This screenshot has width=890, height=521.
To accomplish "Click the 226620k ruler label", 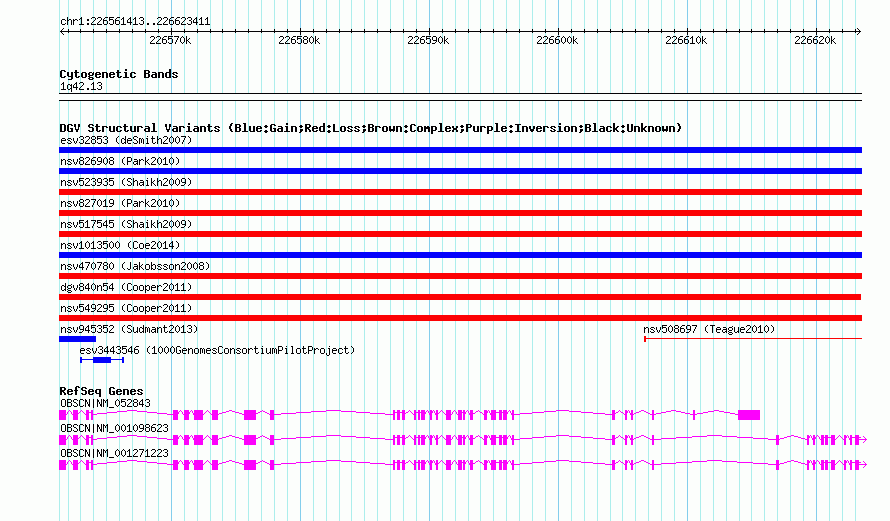I will [x=815, y=40].
